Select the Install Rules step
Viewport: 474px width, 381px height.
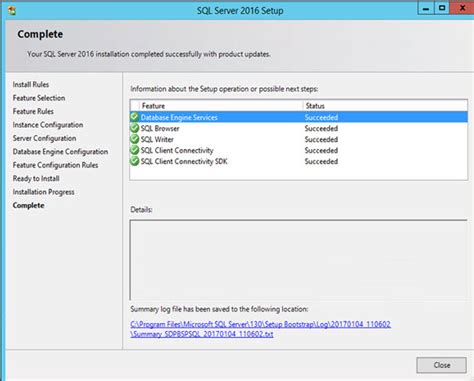(31, 85)
